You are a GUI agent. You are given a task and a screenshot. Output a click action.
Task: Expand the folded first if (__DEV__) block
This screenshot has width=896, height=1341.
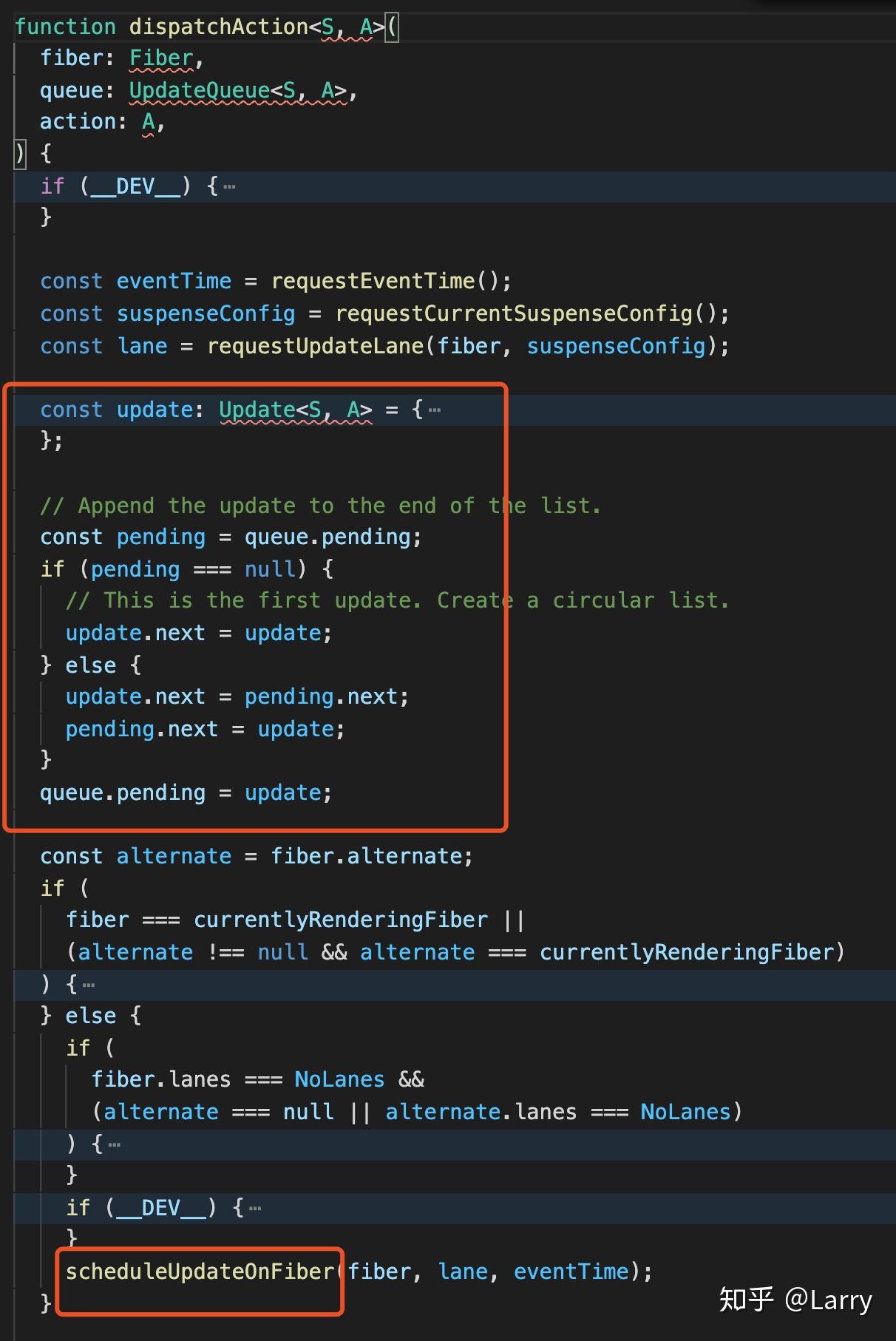229,187
